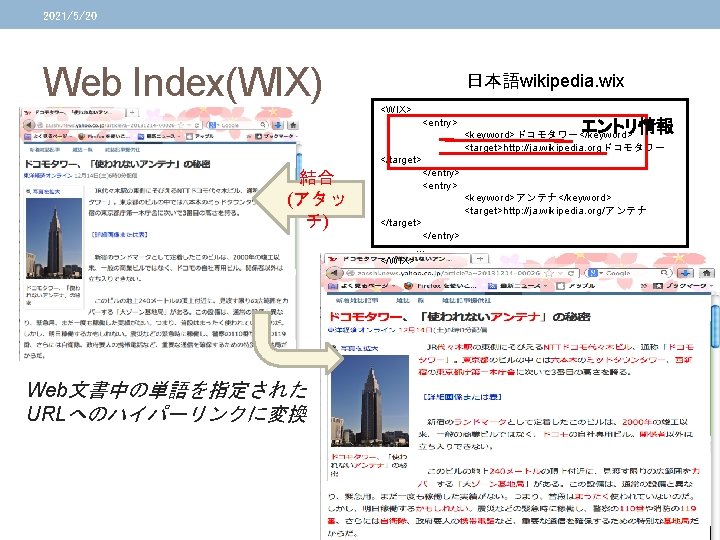Screen dimensions: 720x540
Task: Click Firefox bookmark in red-linked browser toolbar
Action: [440, 286]
